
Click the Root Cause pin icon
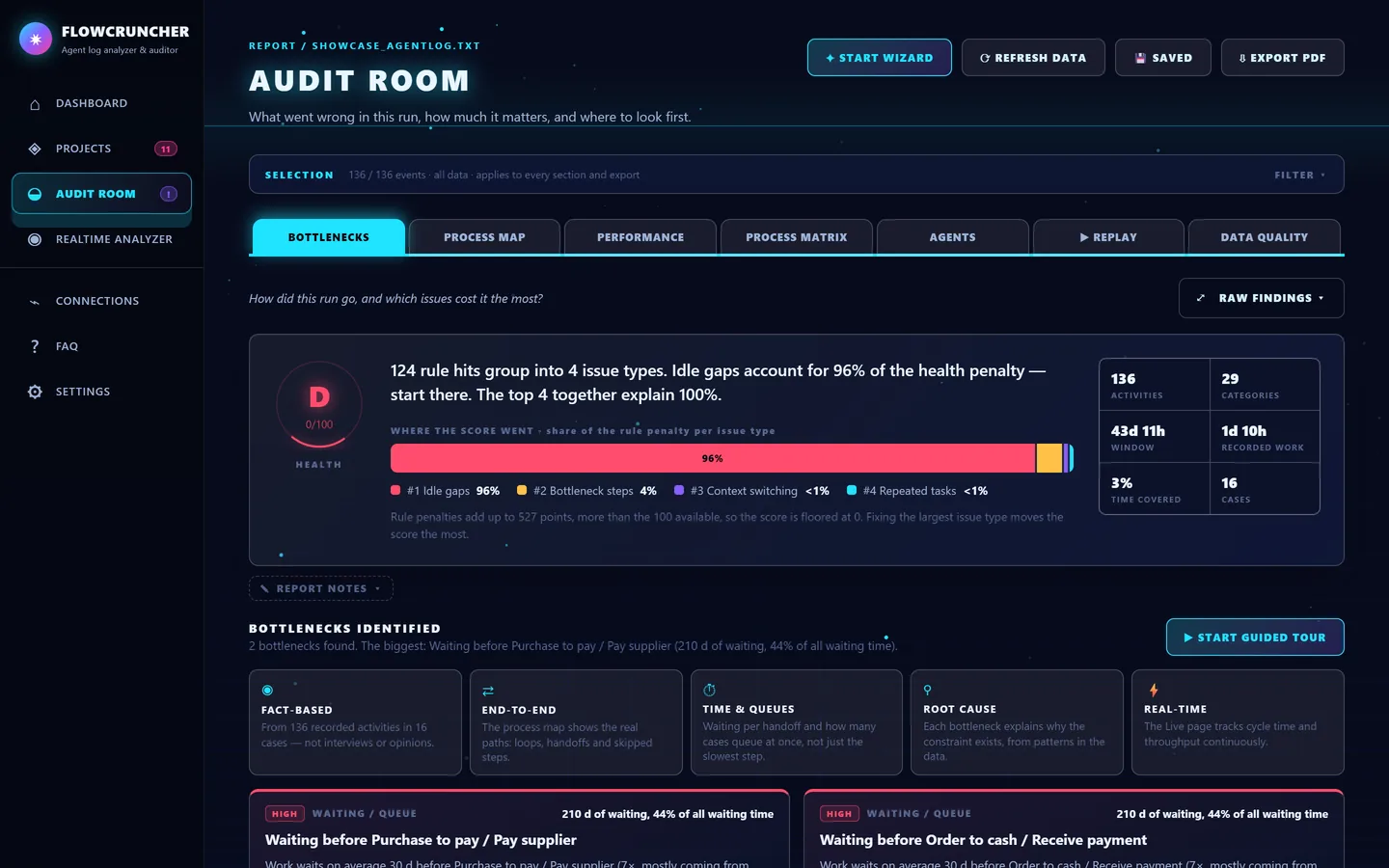[928, 690]
